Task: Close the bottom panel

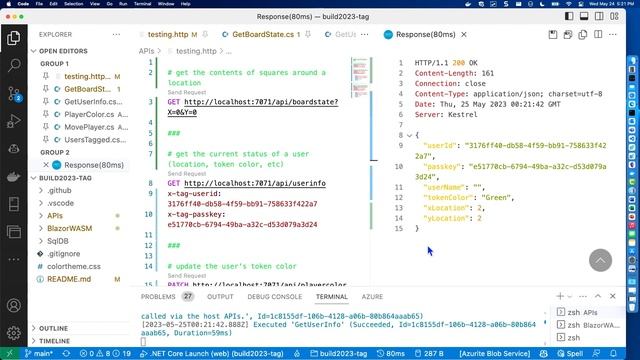Action: (x=613, y=296)
